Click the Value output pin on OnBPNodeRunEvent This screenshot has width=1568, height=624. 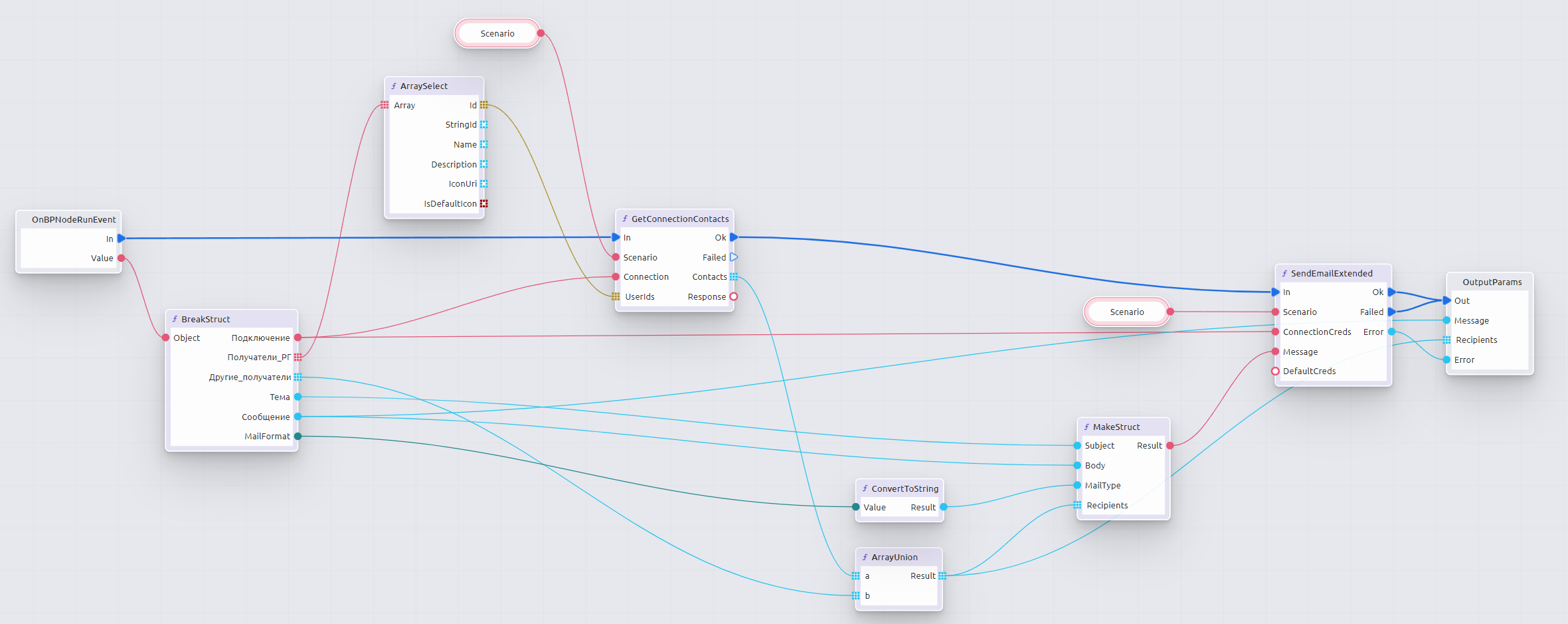click(x=121, y=258)
